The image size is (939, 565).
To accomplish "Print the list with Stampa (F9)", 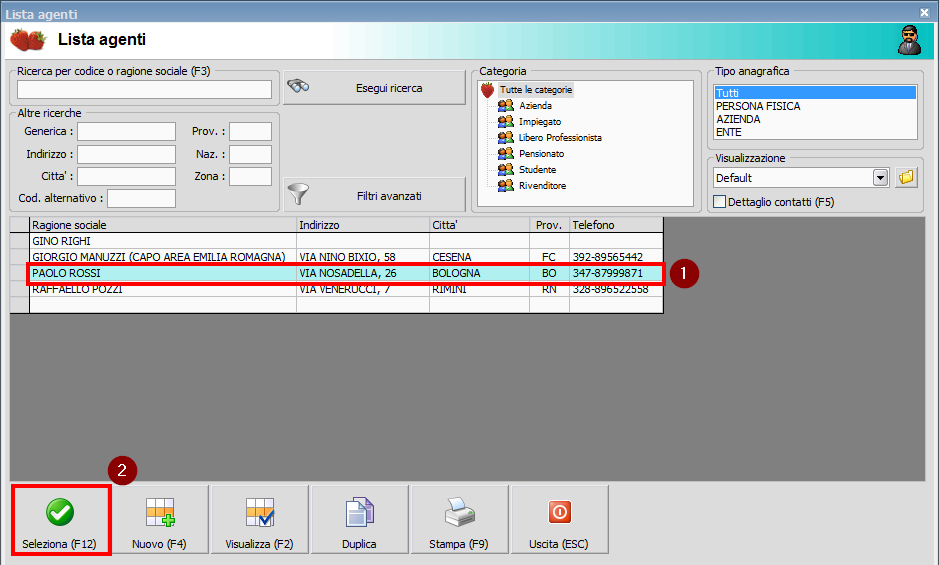I will tap(459, 520).
